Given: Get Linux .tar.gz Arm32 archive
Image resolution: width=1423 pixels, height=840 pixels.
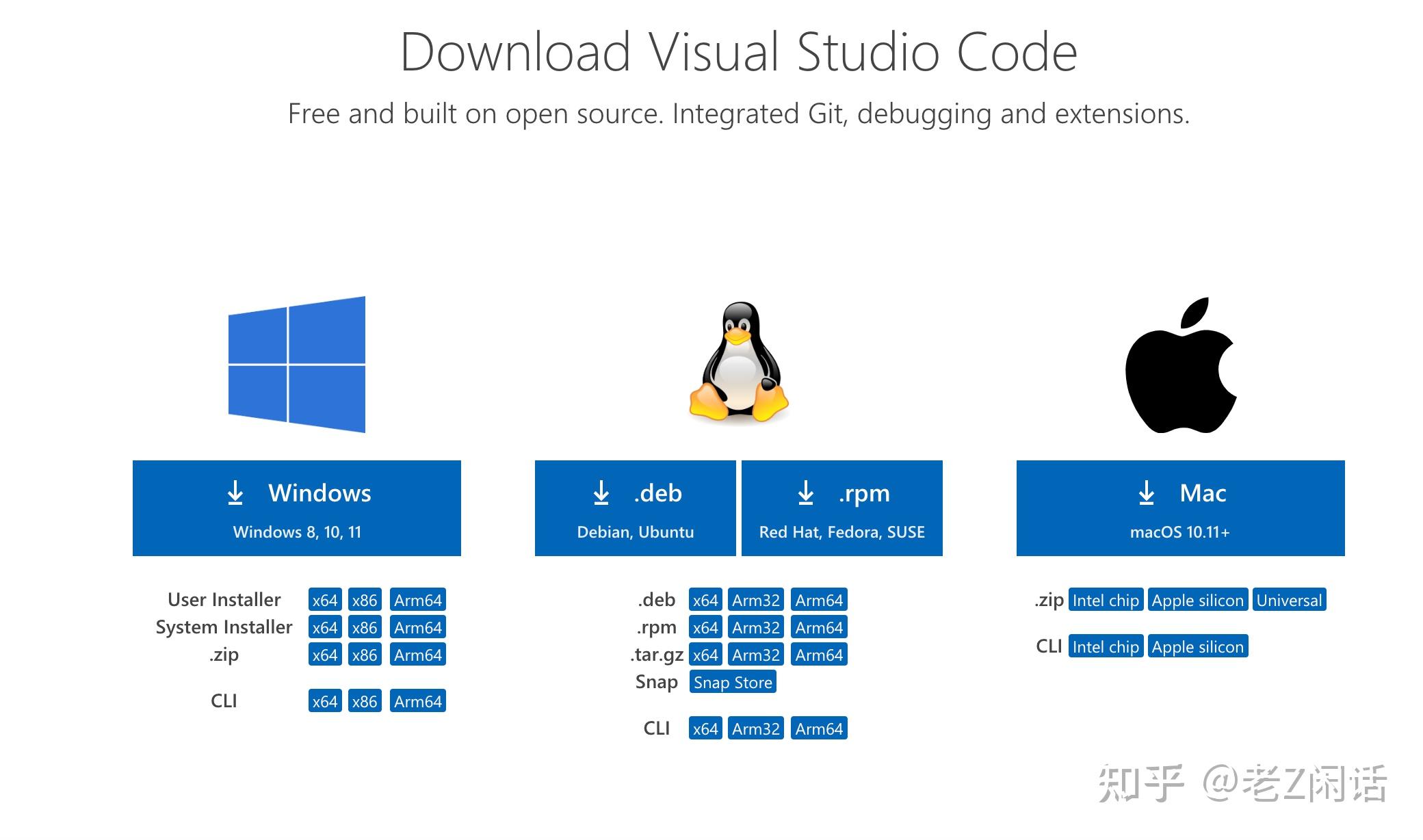Looking at the screenshot, I should click(x=756, y=655).
